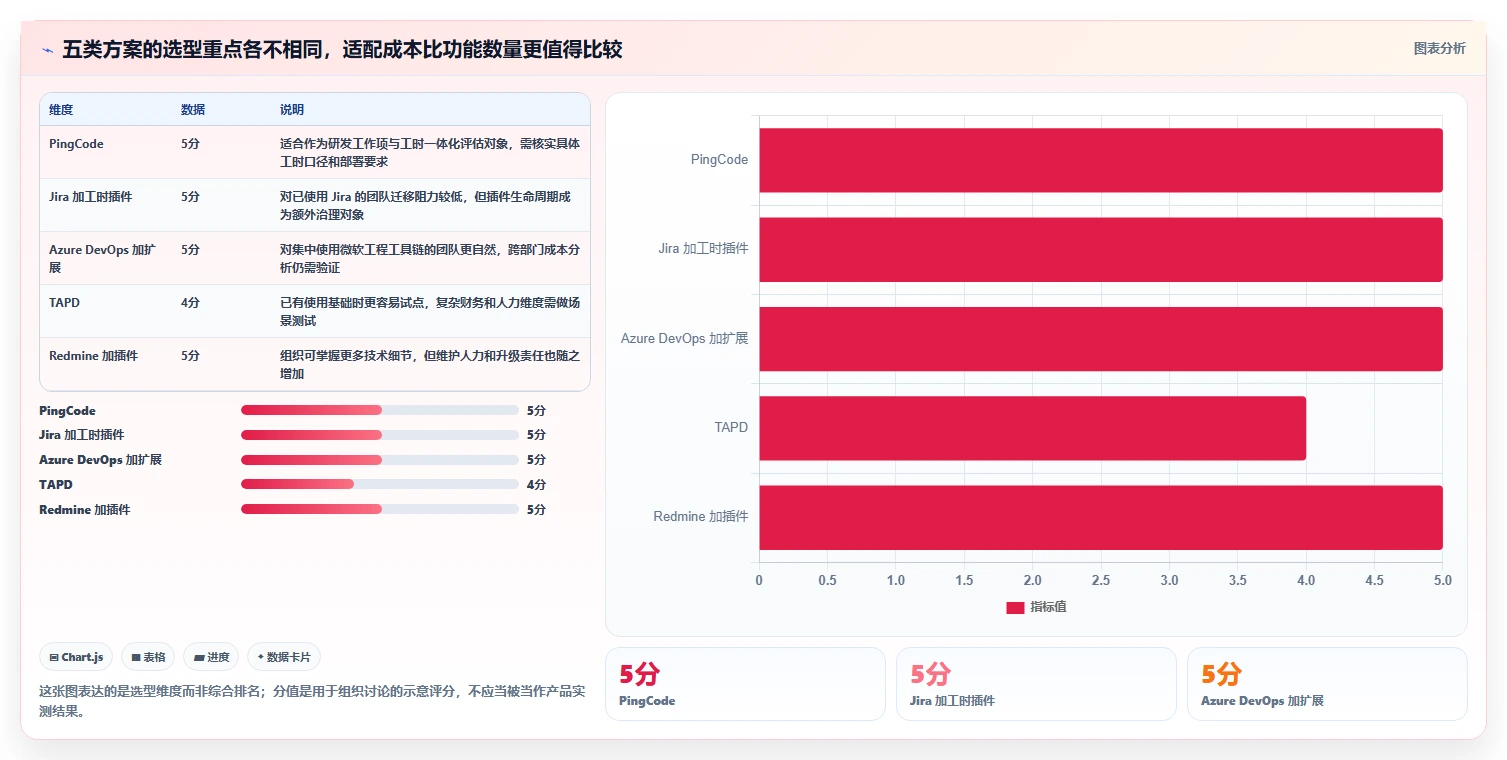Click the PingCode y-axis label in chart
Viewport: 1507px width, 760px height.
719,160
